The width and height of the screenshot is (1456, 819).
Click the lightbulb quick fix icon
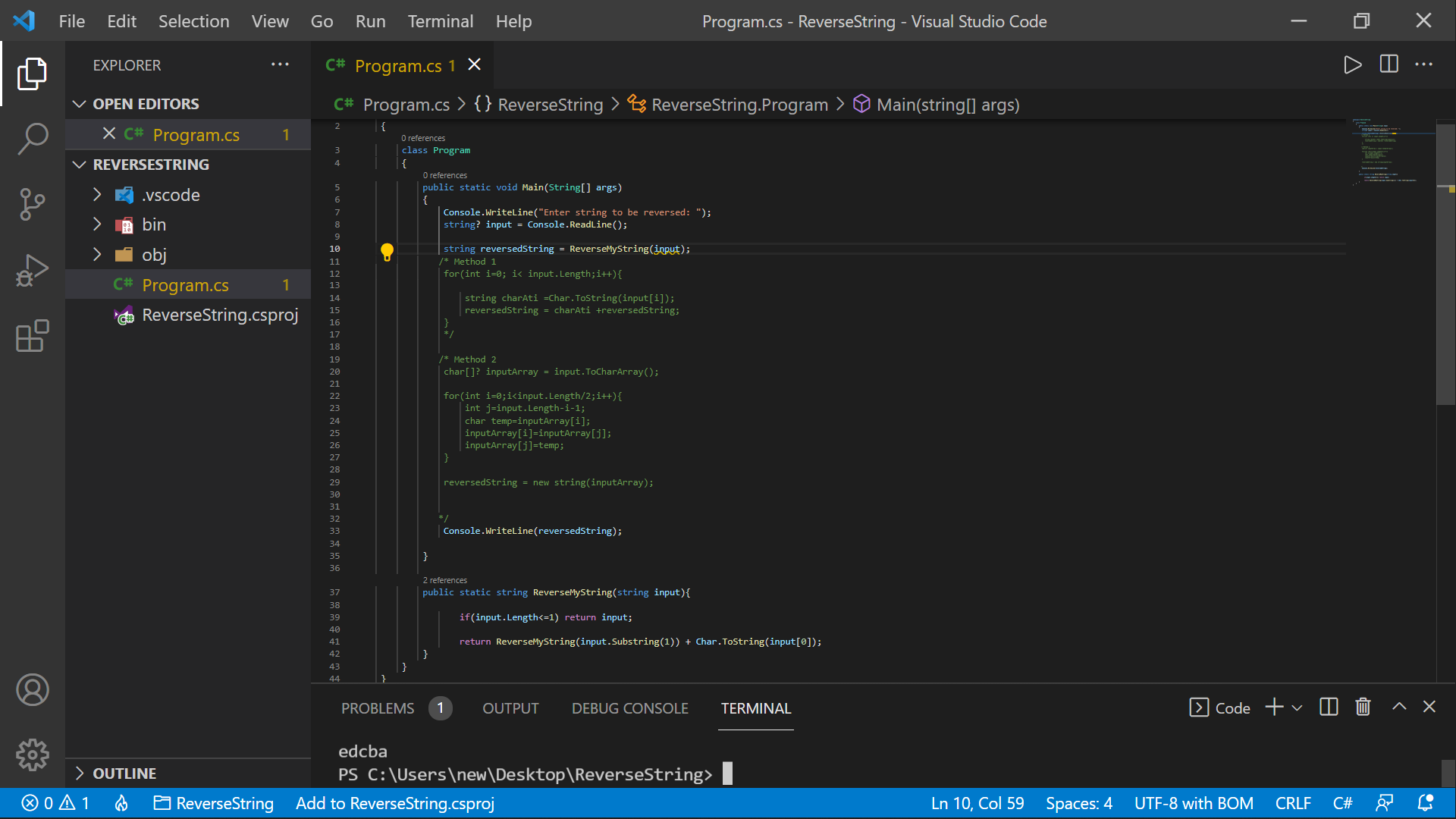[x=387, y=251]
